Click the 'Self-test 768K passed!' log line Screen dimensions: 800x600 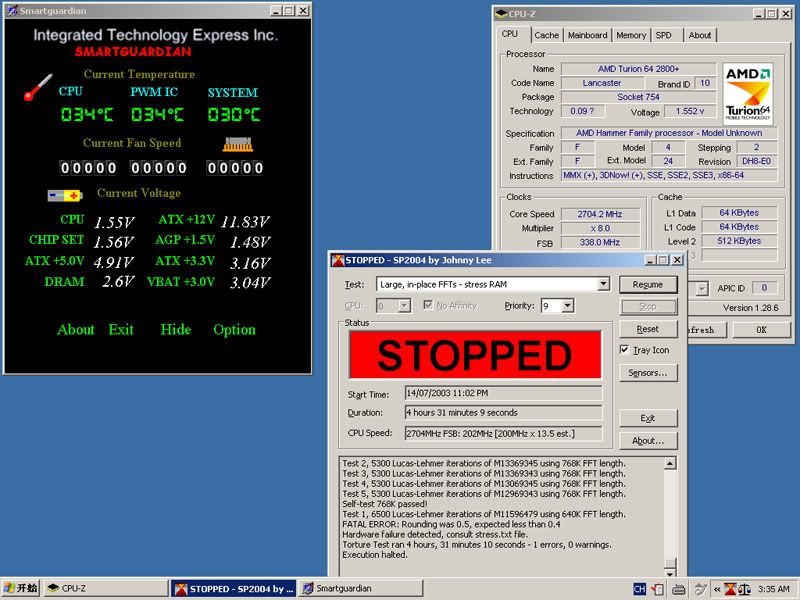[x=385, y=504]
